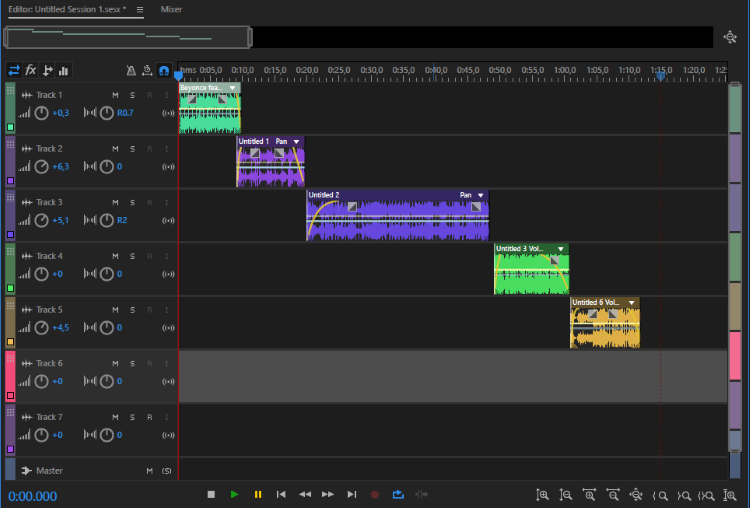Click the Track 6 name label
Image resolution: width=750 pixels, height=508 pixels.
coord(49,364)
